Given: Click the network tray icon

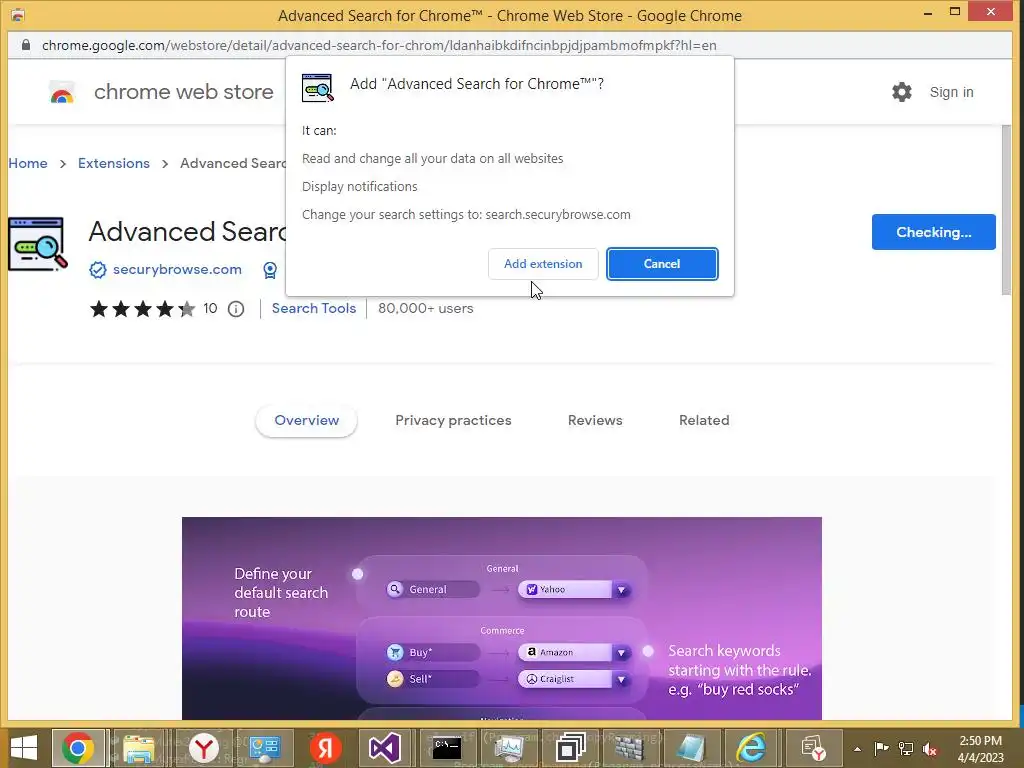Looking at the screenshot, I should pos(905,748).
